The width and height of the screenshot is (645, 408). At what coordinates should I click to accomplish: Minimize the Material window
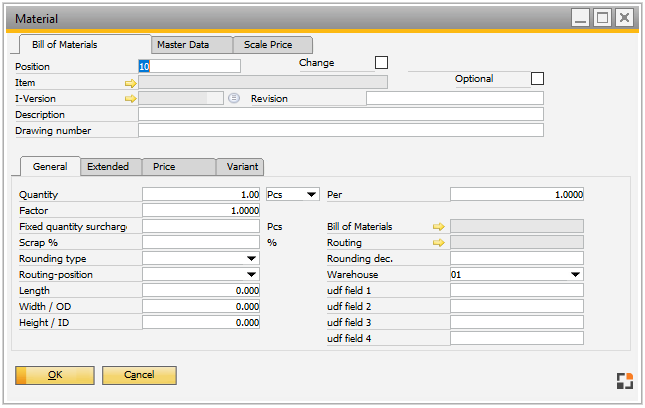pos(580,18)
